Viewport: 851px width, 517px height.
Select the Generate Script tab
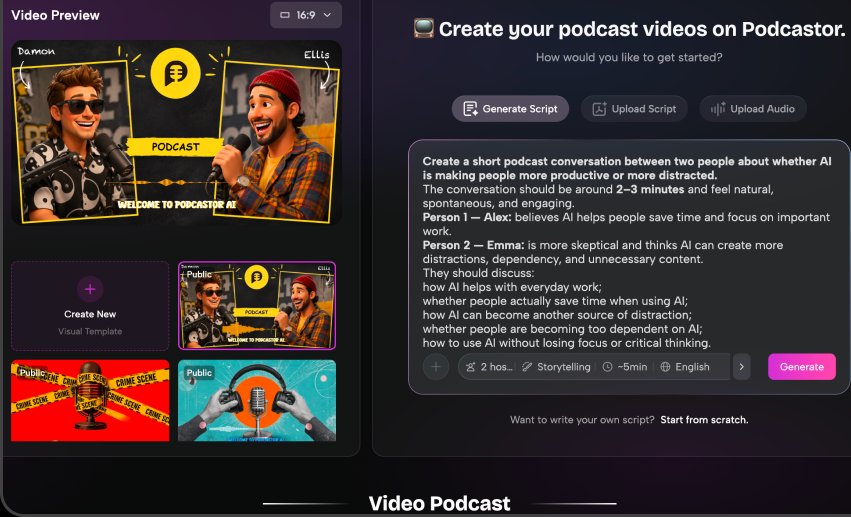510,109
